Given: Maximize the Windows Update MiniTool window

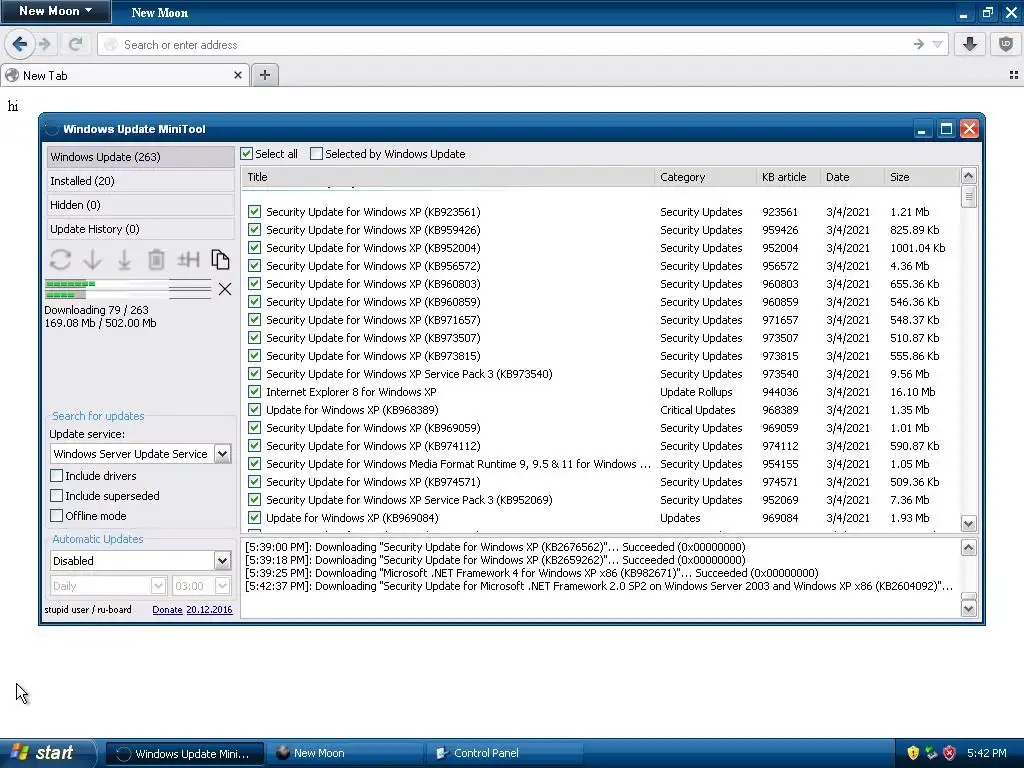Looking at the screenshot, I should [x=946, y=129].
